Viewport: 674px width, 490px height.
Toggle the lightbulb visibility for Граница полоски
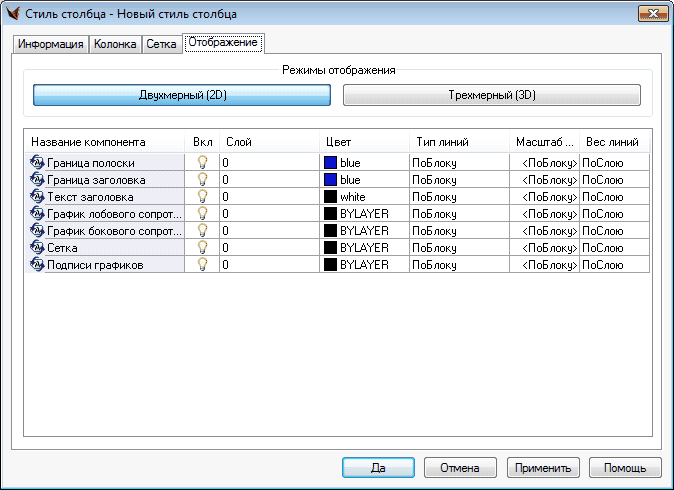tap(202, 162)
